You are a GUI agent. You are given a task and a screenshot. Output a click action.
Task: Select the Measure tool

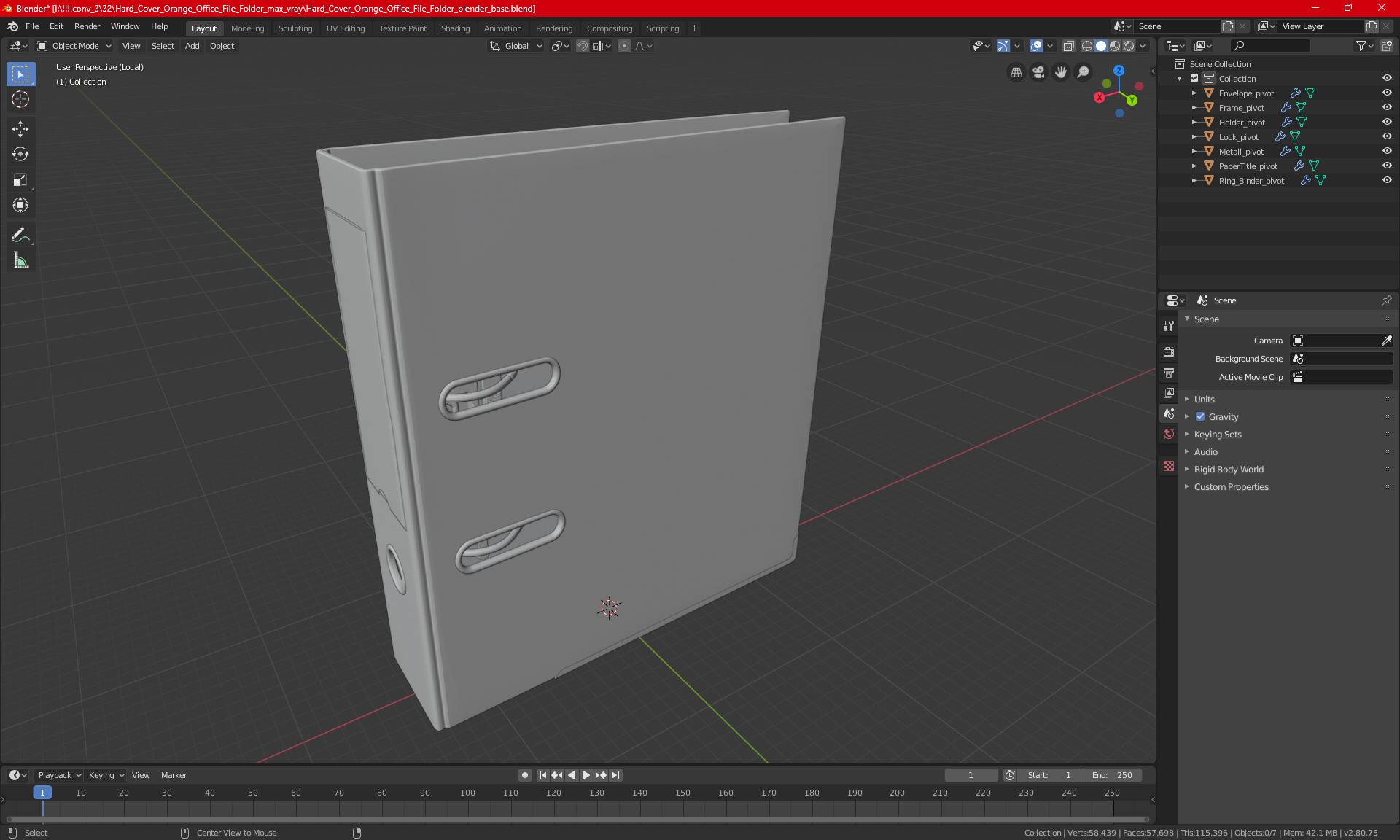[x=20, y=260]
